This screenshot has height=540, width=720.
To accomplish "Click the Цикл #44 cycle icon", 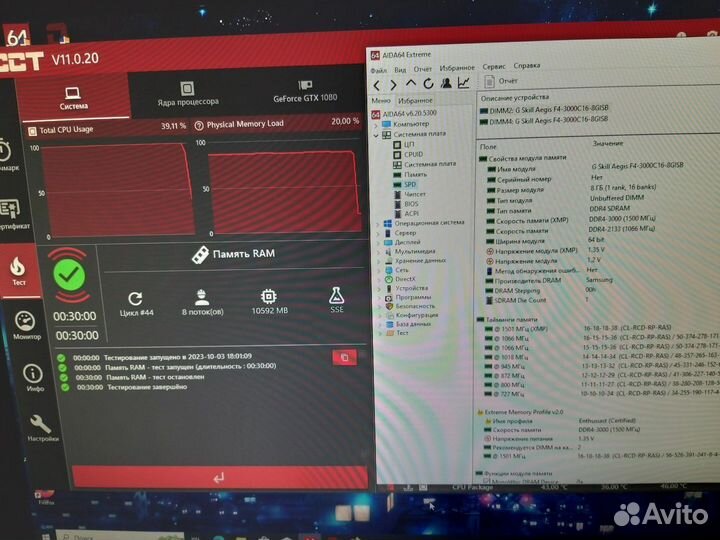I will pyautogui.click(x=135, y=299).
